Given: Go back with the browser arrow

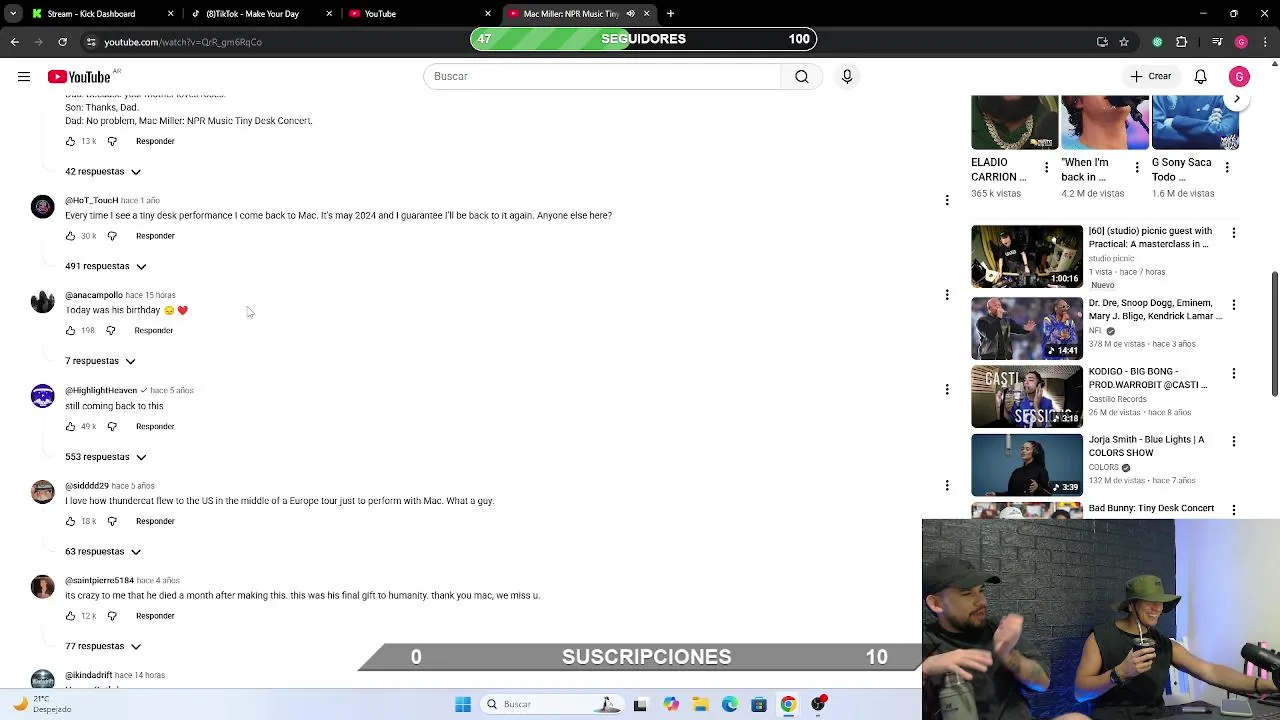Looking at the screenshot, I should pyautogui.click(x=14, y=42).
